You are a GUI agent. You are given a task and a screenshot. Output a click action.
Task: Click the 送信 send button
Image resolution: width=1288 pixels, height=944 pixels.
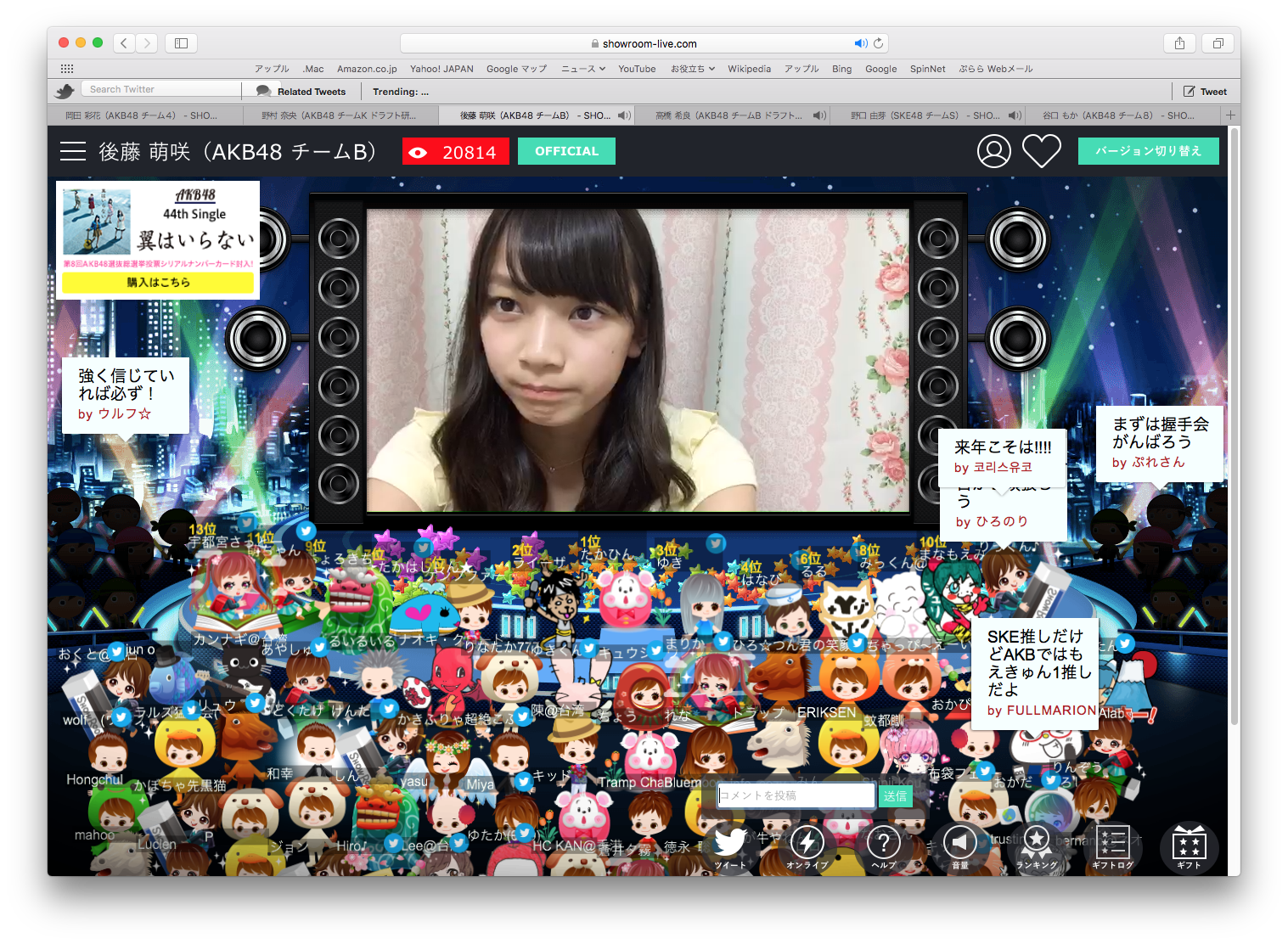895,795
